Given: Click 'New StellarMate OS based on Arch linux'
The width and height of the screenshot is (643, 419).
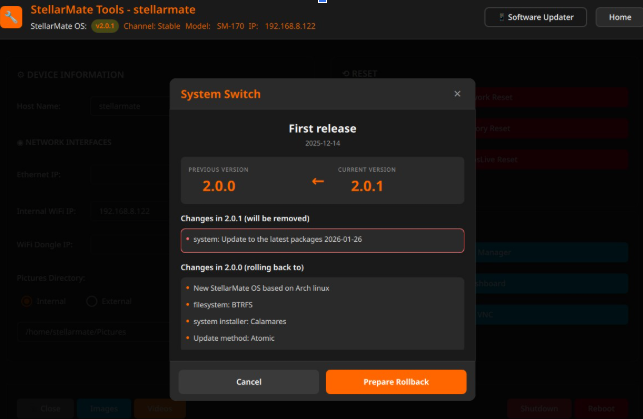Looking at the screenshot, I should pyautogui.click(x=261, y=288).
